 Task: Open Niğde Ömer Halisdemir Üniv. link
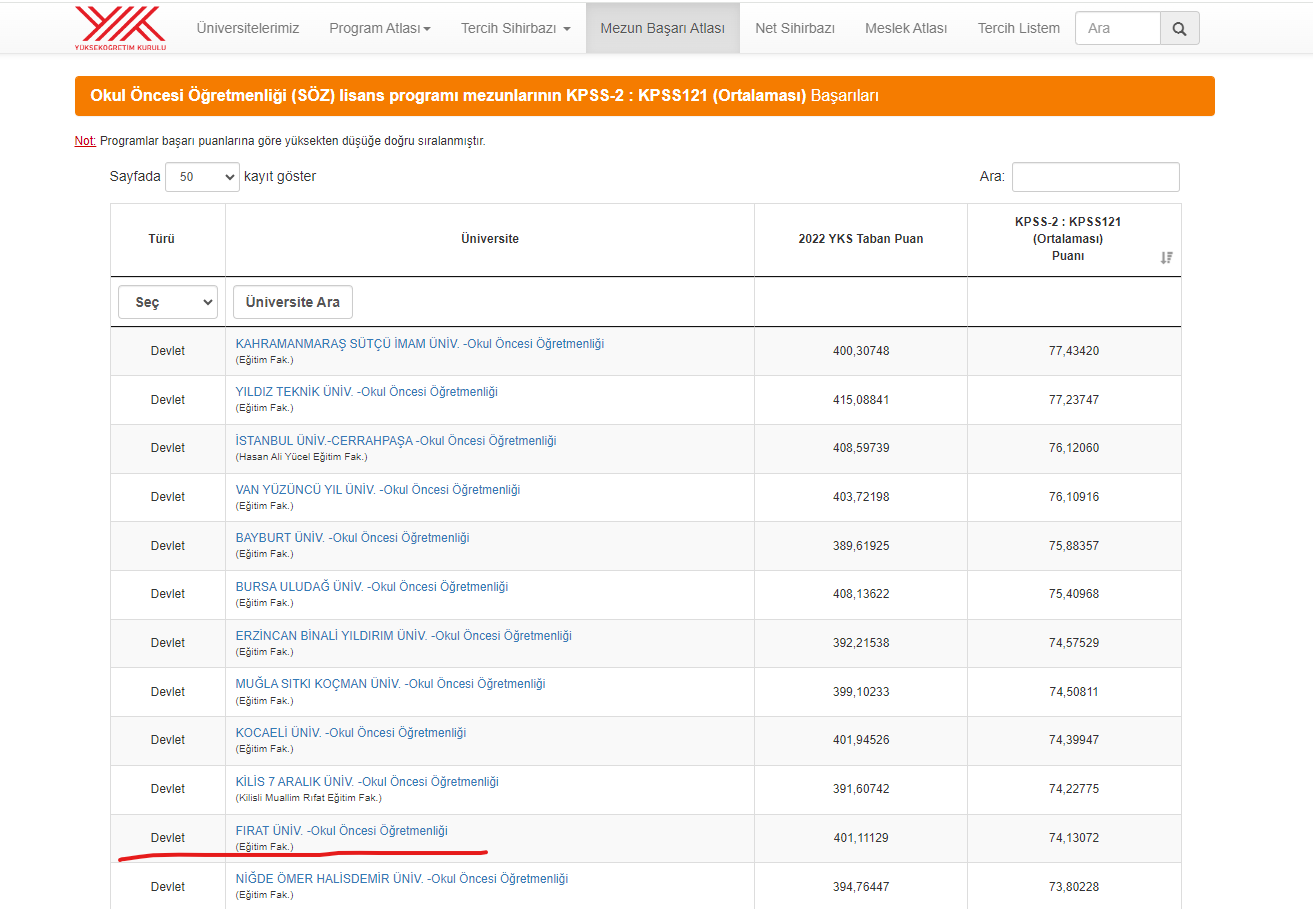click(402, 879)
